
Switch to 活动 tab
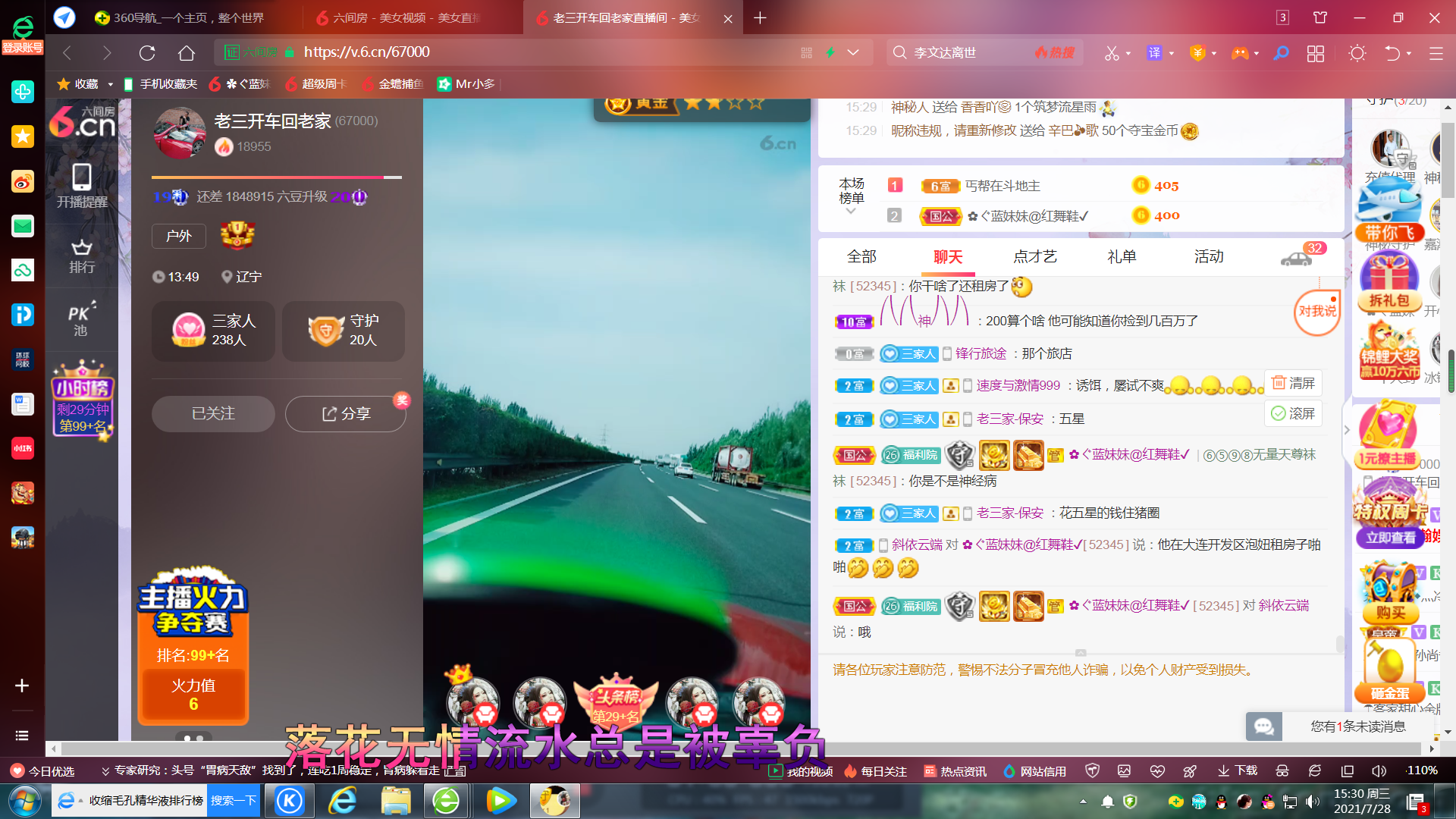pyautogui.click(x=1209, y=256)
